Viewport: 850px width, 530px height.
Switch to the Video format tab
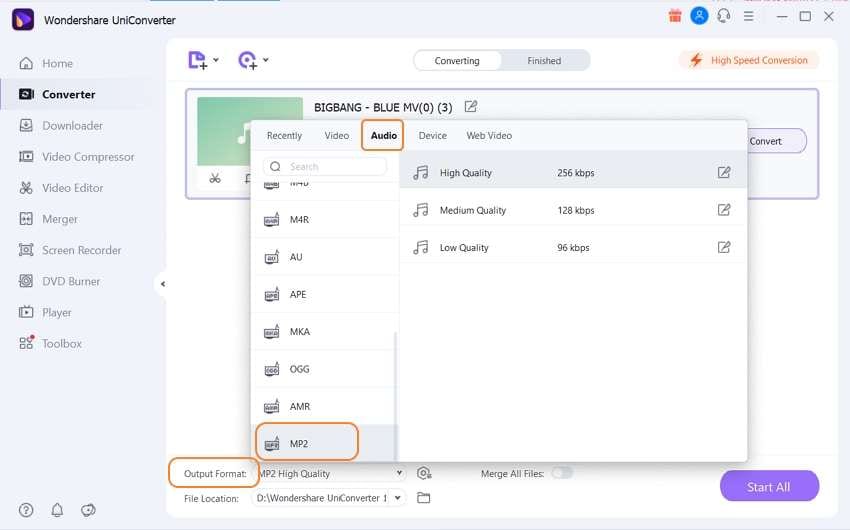coord(337,135)
